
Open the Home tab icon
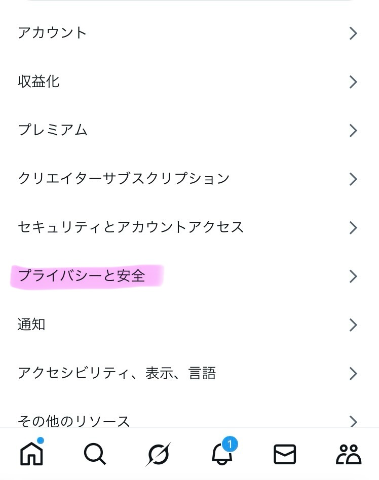click(32, 453)
